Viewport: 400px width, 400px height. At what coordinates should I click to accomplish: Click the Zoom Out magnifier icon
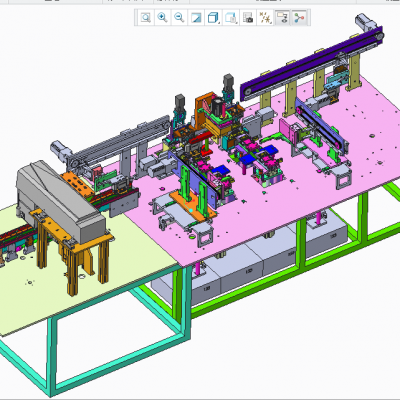179,17
